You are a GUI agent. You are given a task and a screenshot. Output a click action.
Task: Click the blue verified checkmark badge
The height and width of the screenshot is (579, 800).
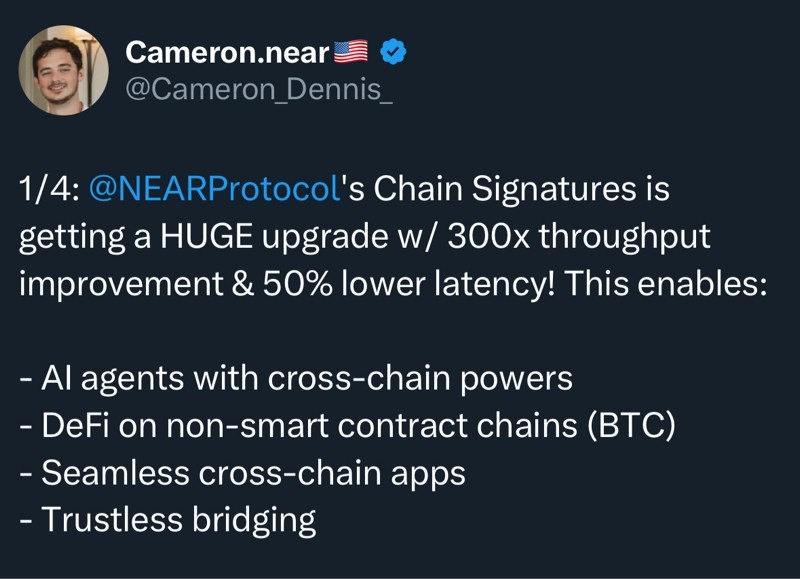[x=395, y=52]
